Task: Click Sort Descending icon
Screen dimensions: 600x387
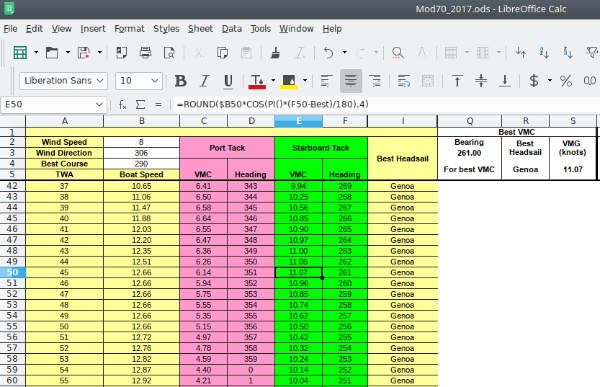Action: [568, 52]
